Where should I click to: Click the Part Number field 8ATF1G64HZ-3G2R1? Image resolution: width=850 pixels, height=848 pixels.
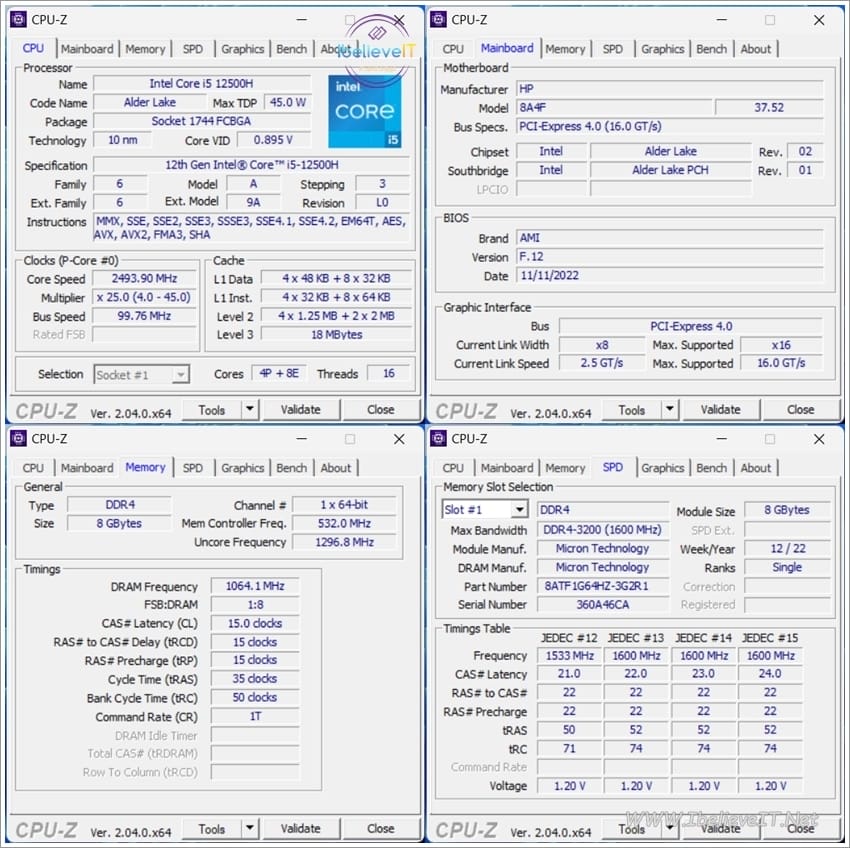pos(603,586)
